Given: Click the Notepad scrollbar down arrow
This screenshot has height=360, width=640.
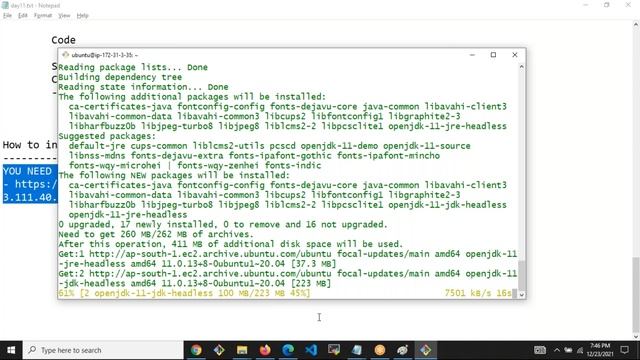Looking at the screenshot, I should (636, 337).
